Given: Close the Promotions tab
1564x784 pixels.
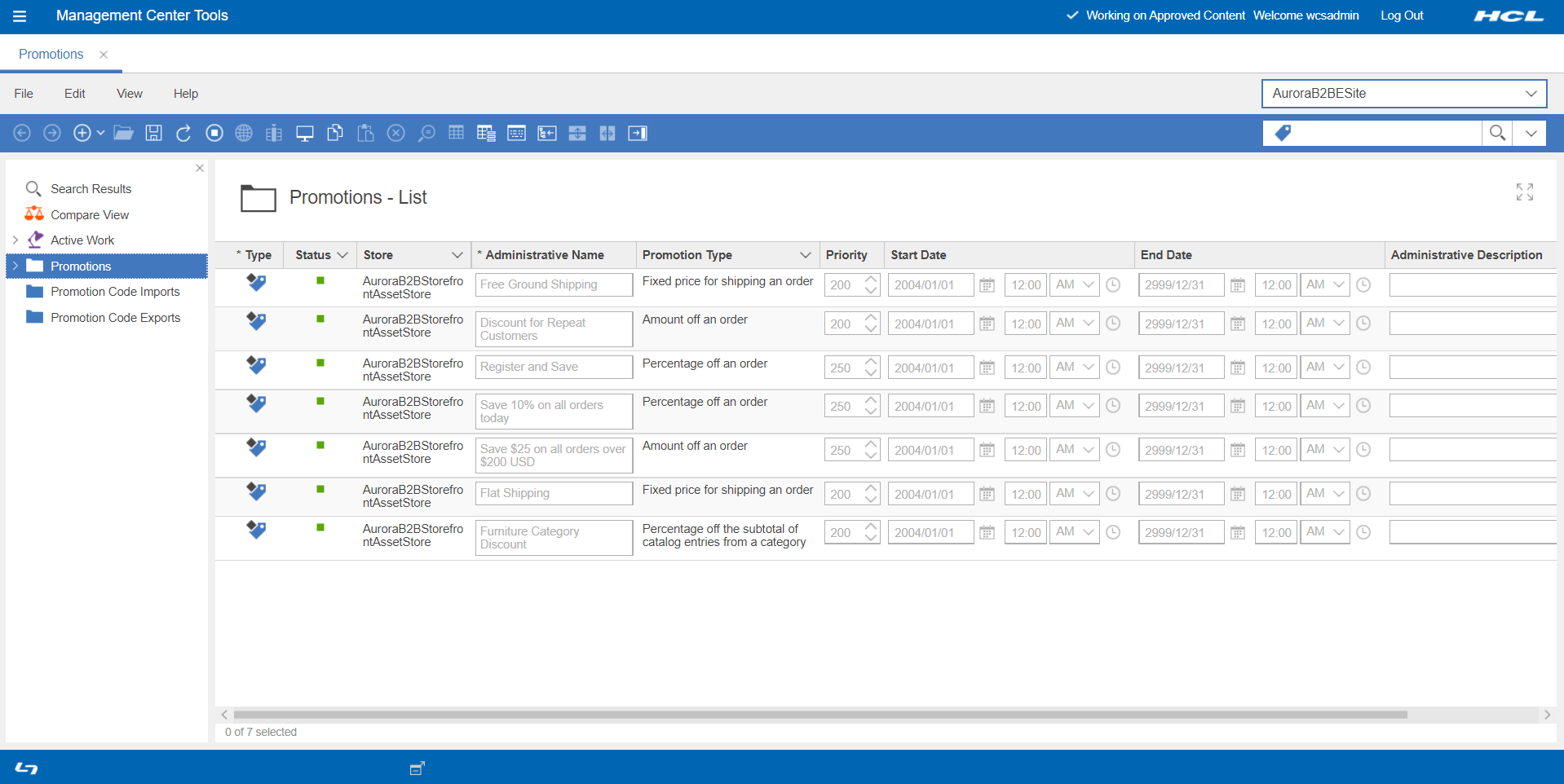Looking at the screenshot, I should 104,55.
